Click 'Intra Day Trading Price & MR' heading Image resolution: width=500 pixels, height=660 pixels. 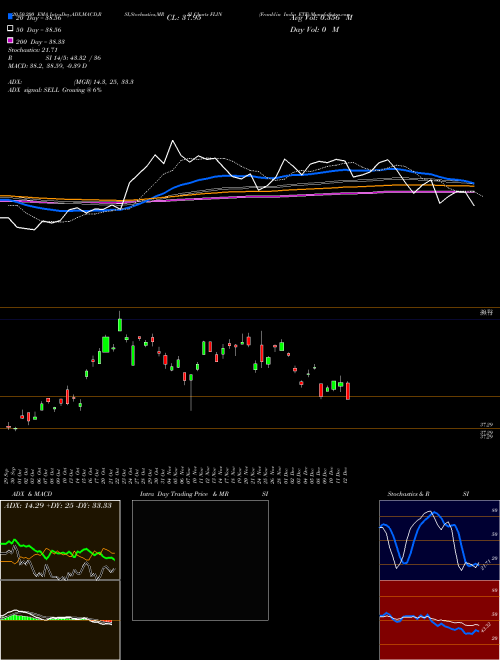click(x=184, y=494)
